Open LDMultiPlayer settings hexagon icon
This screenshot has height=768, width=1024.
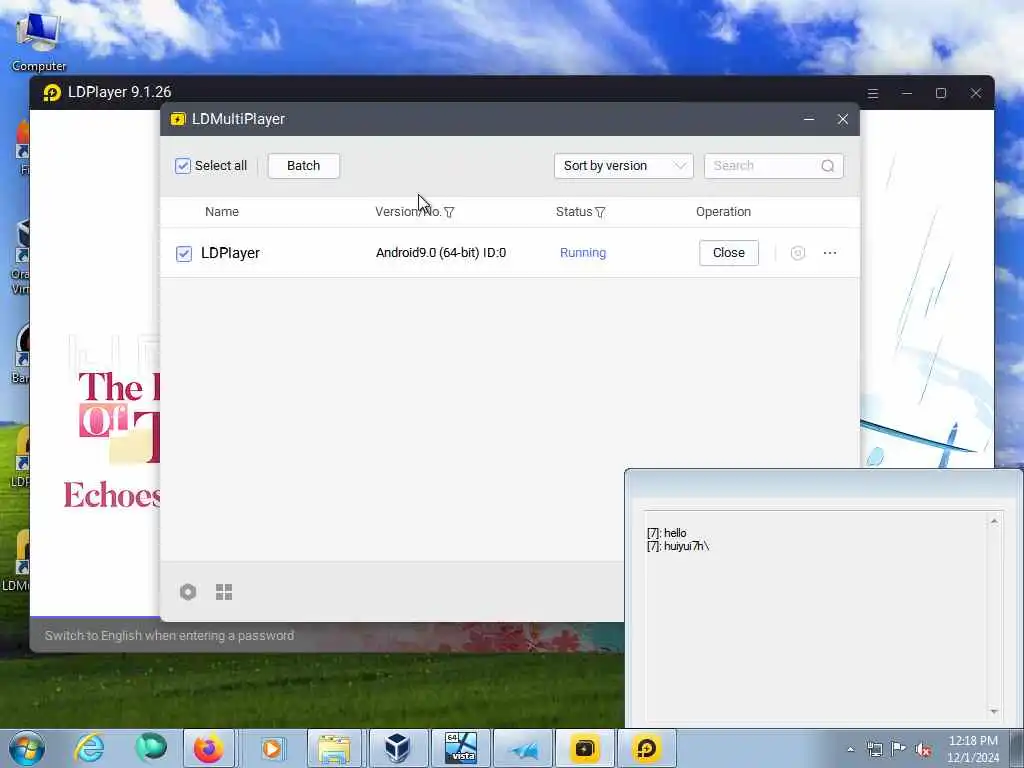tap(188, 592)
